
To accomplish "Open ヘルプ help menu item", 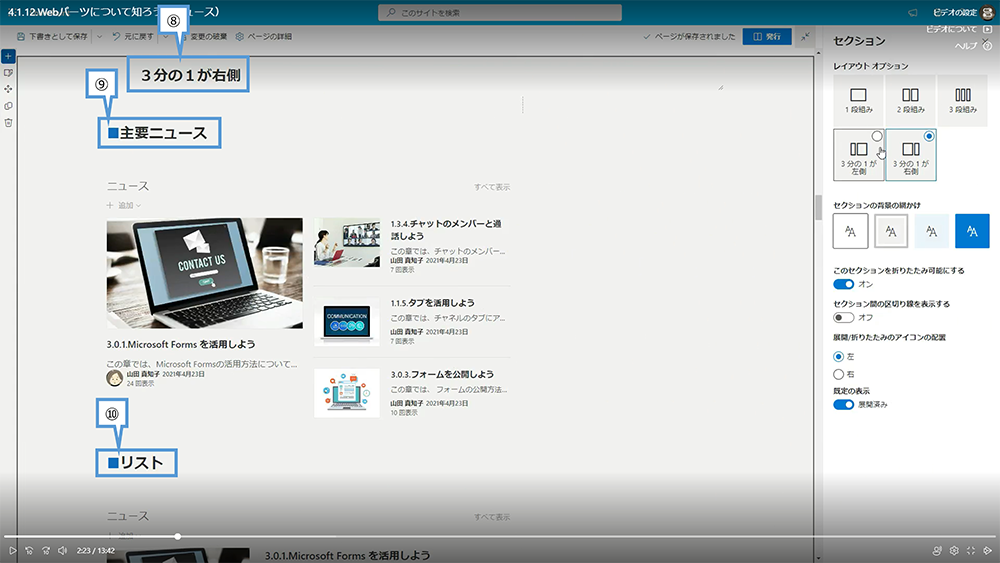I will point(972,46).
